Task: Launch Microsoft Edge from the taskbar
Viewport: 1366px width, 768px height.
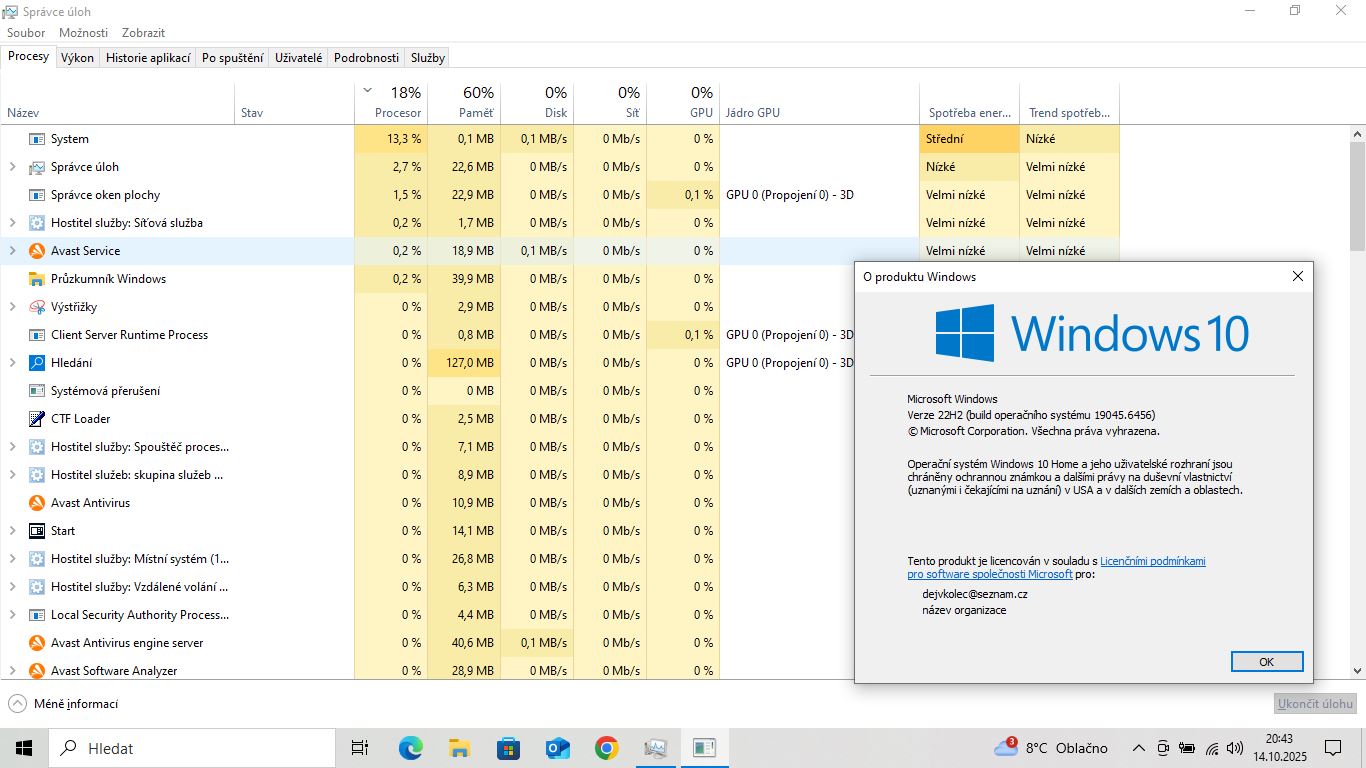Action: click(411, 748)
